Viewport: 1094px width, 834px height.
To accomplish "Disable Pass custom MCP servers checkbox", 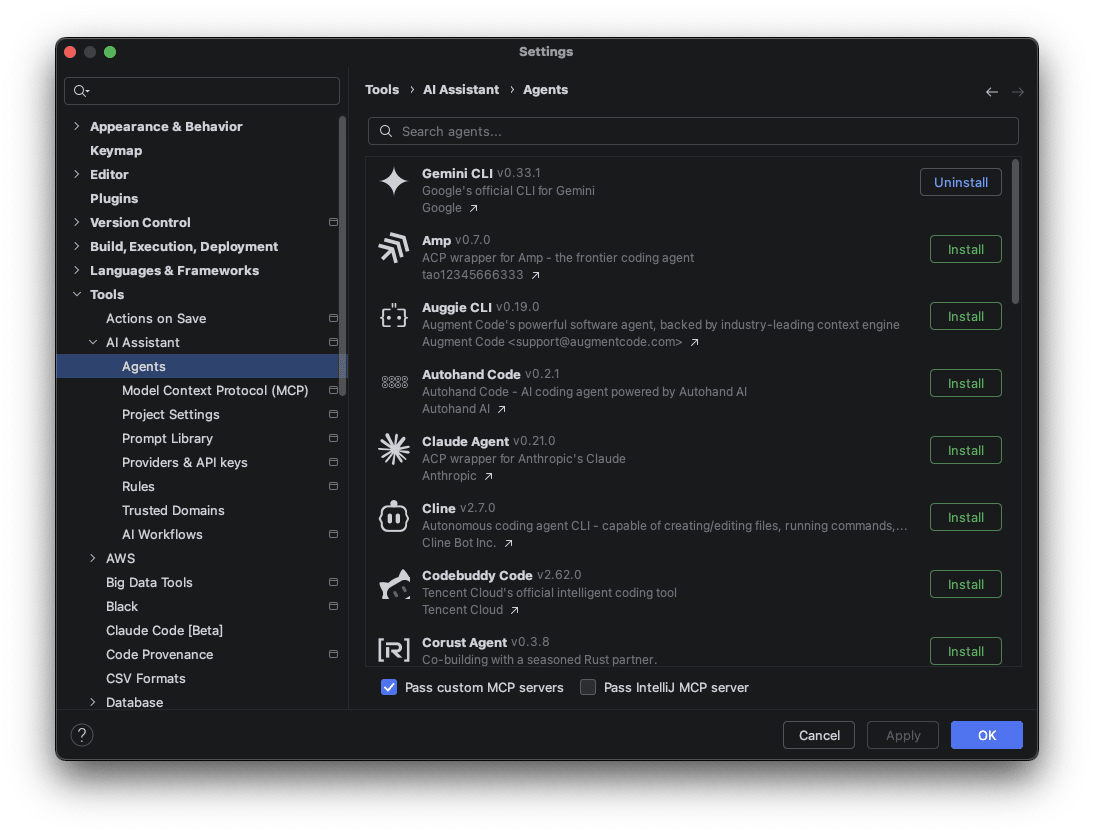I will pos(389,688).
